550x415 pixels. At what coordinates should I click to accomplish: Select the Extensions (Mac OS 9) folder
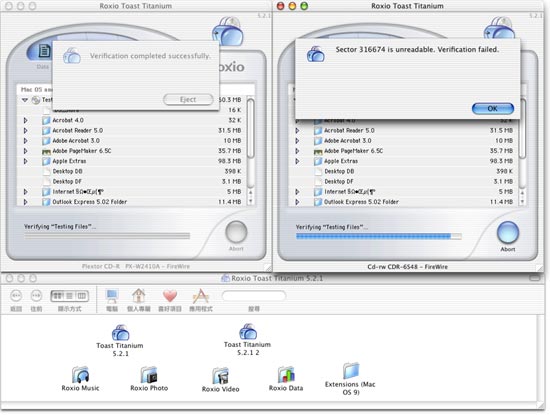(x=351, y=371)
